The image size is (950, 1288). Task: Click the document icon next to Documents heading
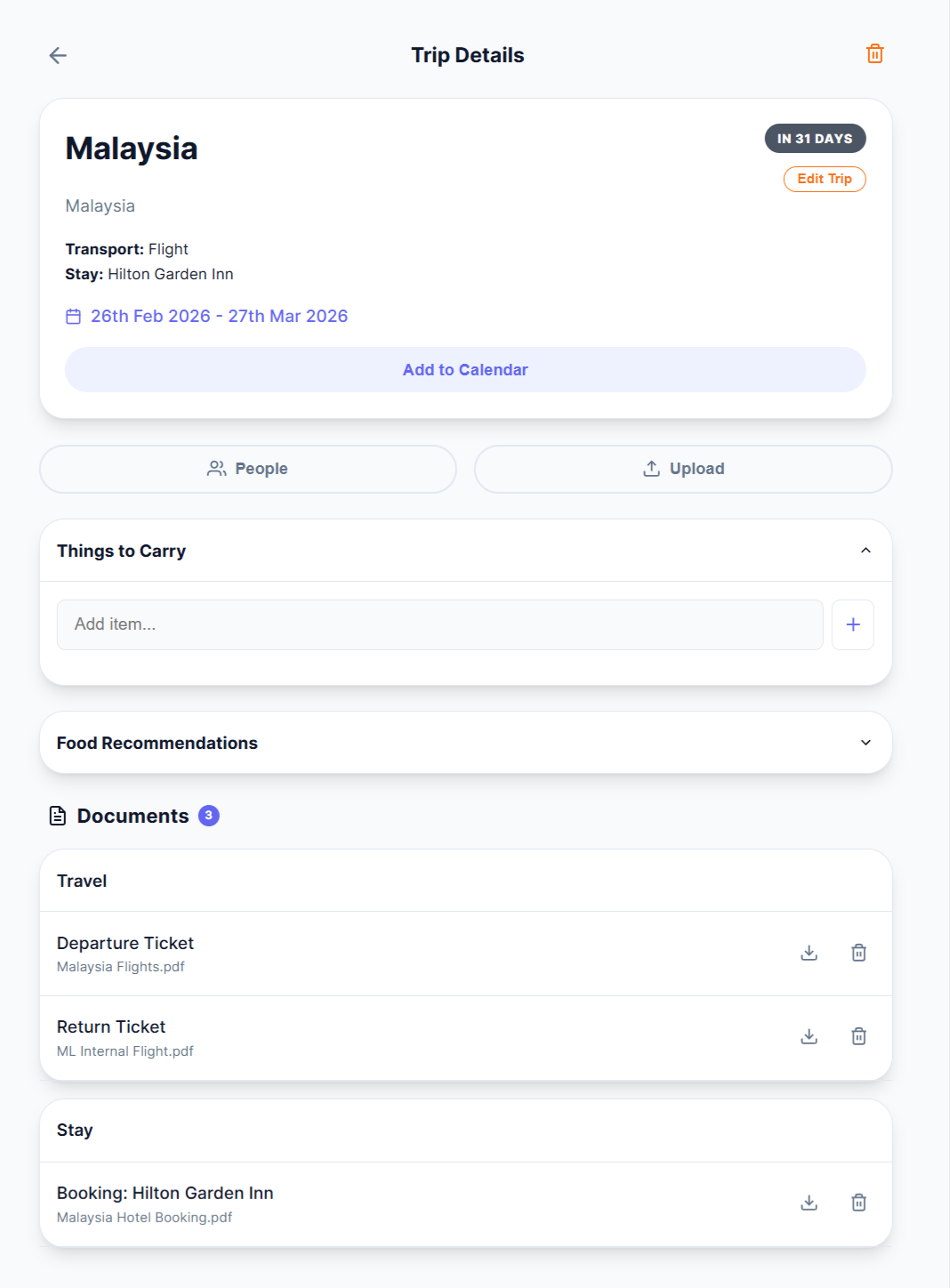[56, 814]
